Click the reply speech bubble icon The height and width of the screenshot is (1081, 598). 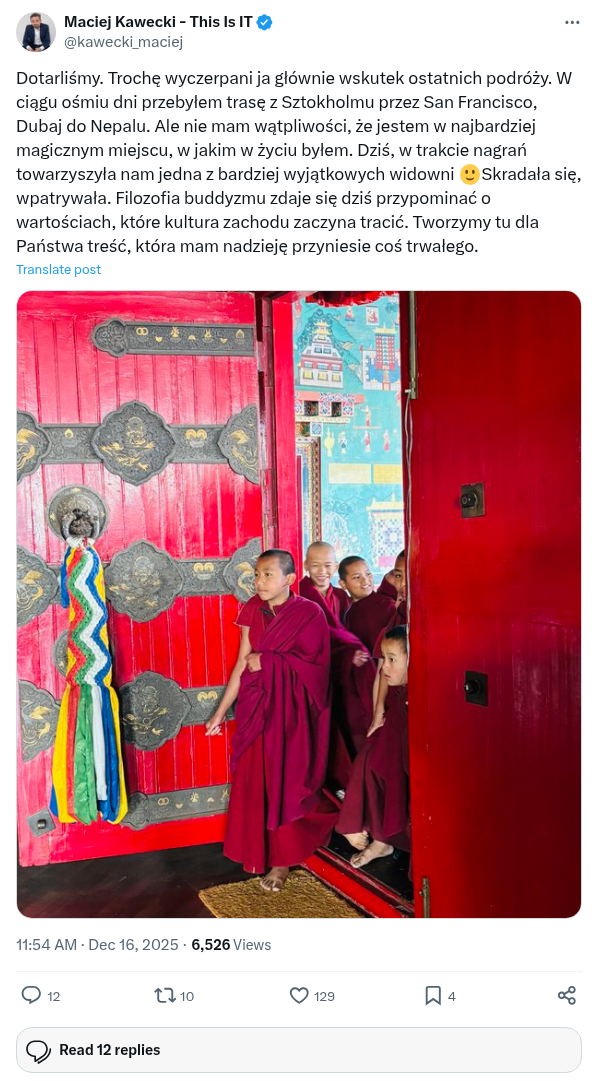tap(31, 995)
